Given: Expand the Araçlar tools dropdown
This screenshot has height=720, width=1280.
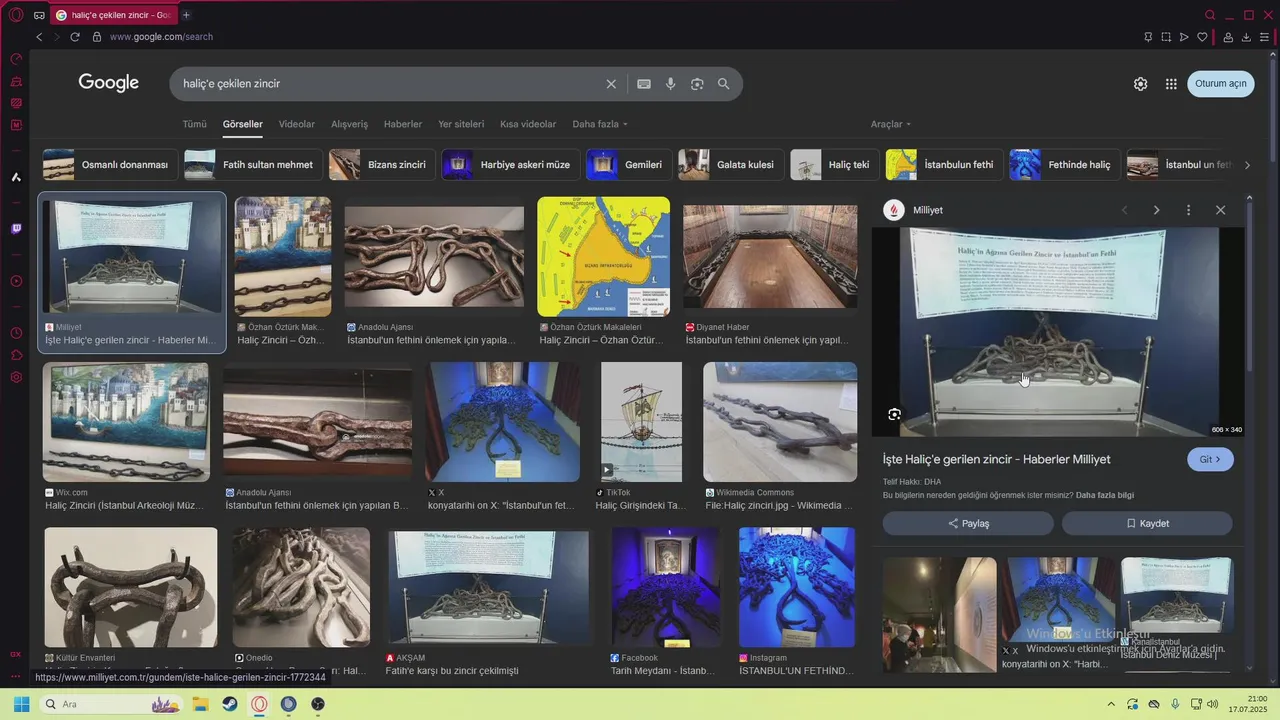Looking at the screenshot, I should pyautogui.click(x=891, y=124).
